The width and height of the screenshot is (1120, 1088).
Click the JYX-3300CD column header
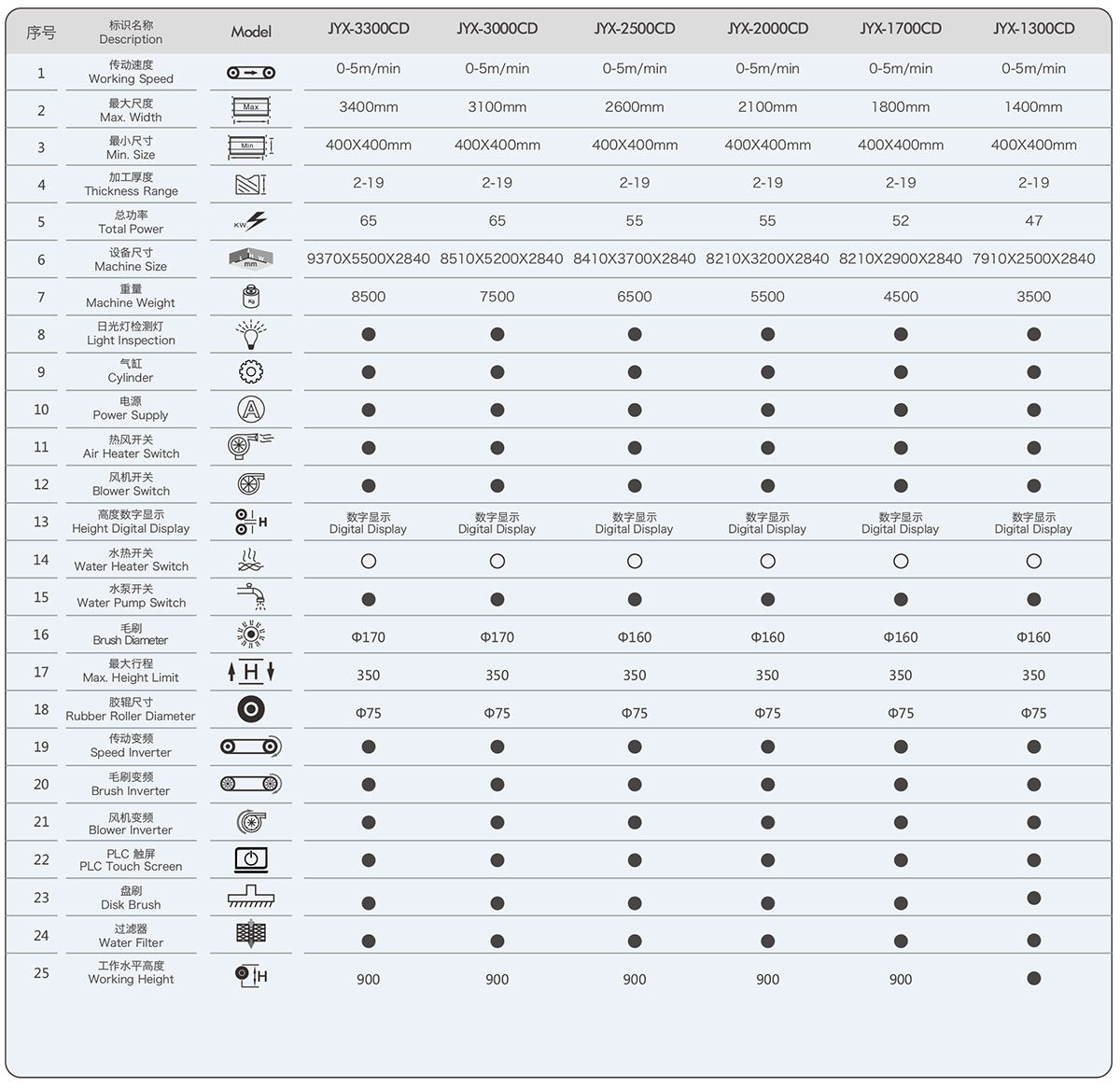[369, 29]
